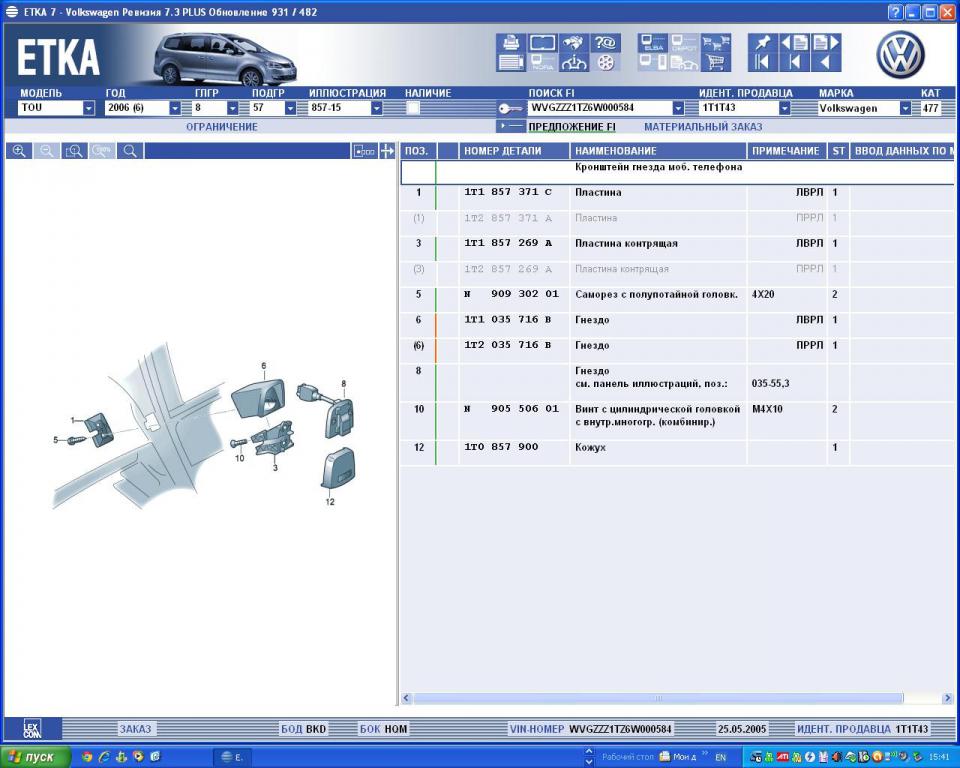960x768 pixels.
Task: Click the БОД BKD status field
Action: pos(303,729)
